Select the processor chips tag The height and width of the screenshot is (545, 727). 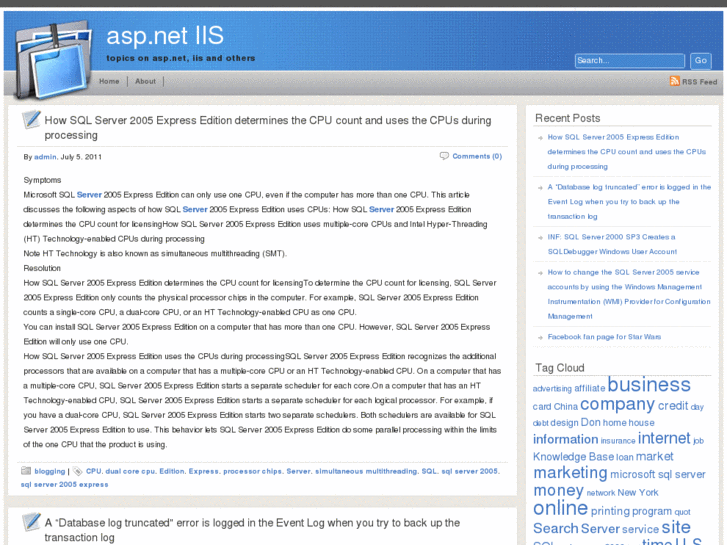click(252, 471)
